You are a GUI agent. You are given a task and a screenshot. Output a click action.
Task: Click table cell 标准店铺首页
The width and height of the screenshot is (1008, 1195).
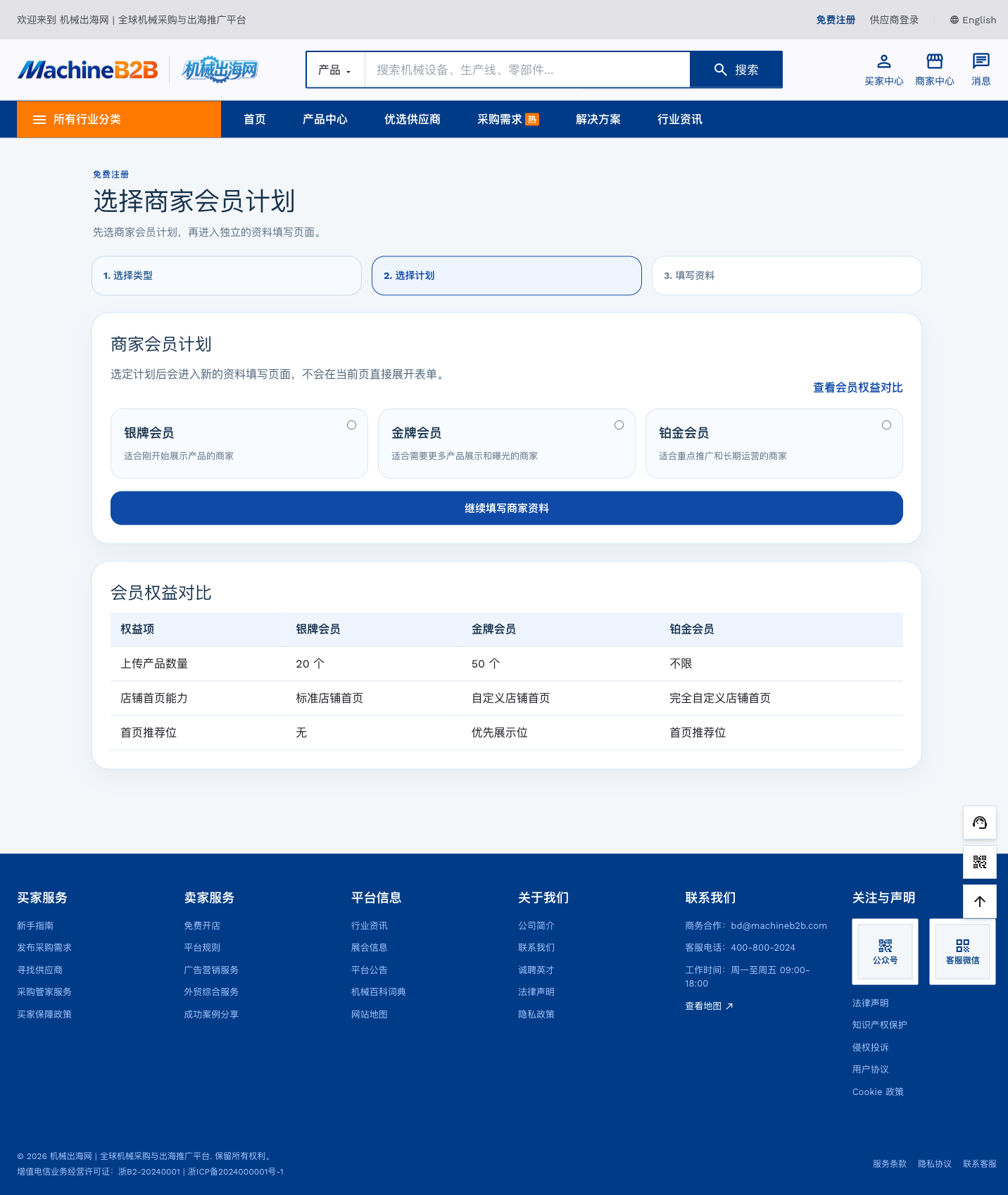pos(329,699)
